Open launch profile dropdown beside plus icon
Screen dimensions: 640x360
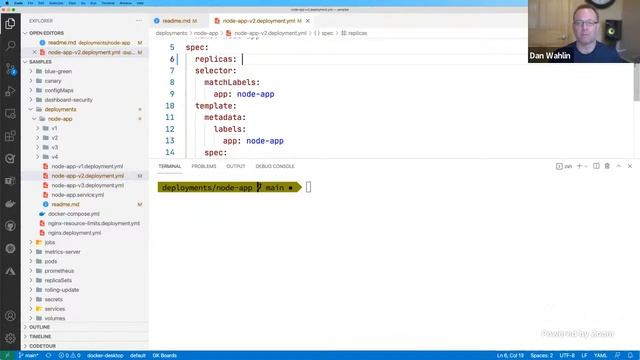[x=586, y=166]
